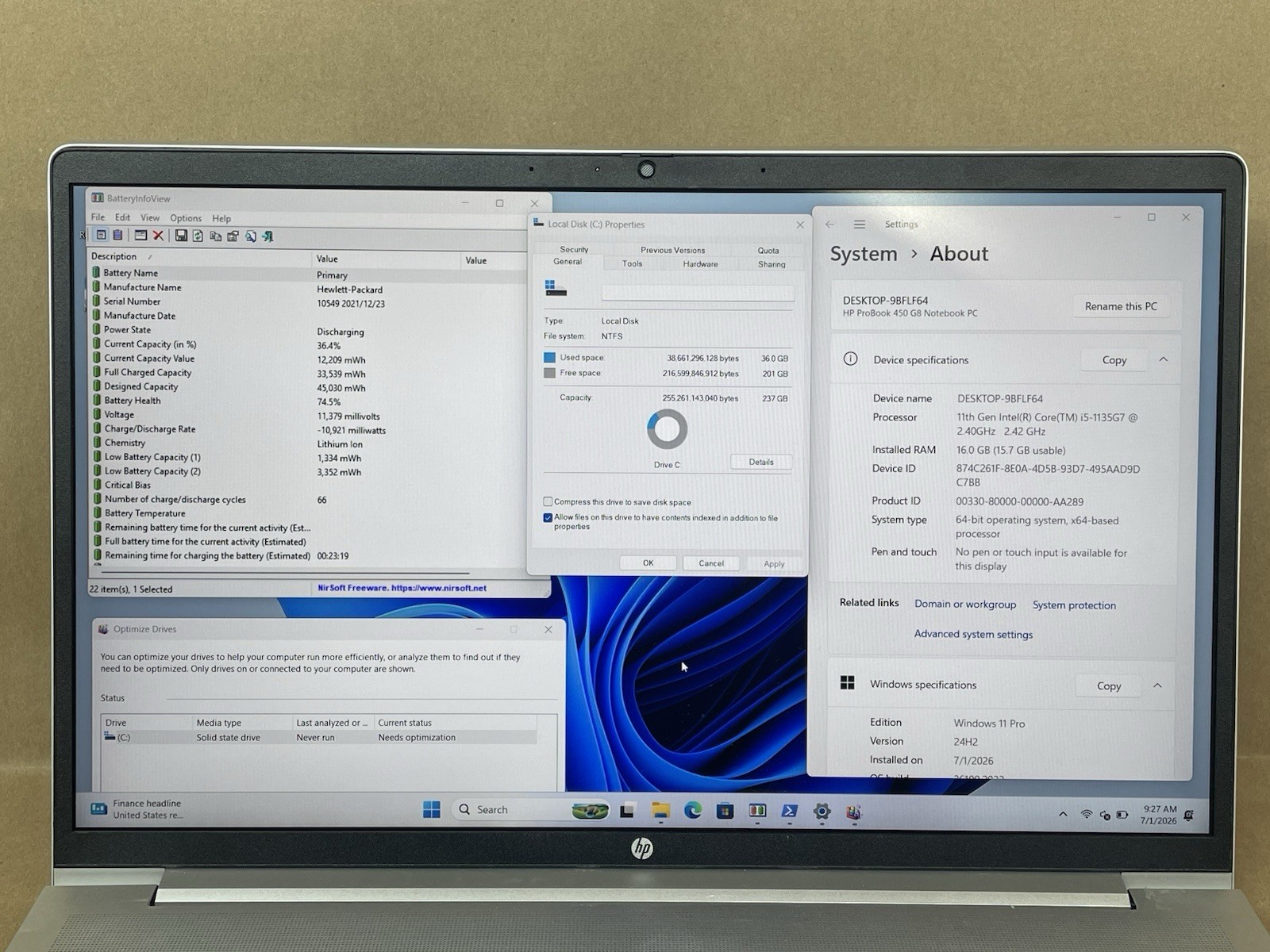
Task: Go back using the Settings back arrow
Action: pyautogui.click(x=830, y=225)
